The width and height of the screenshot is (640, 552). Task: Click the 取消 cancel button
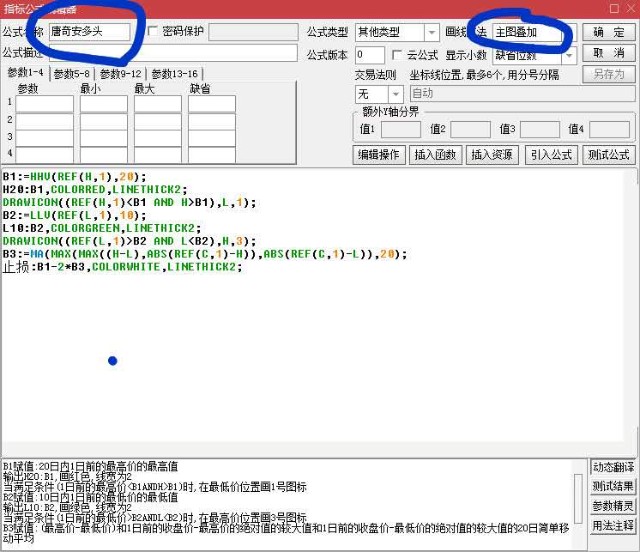[608, 53]
